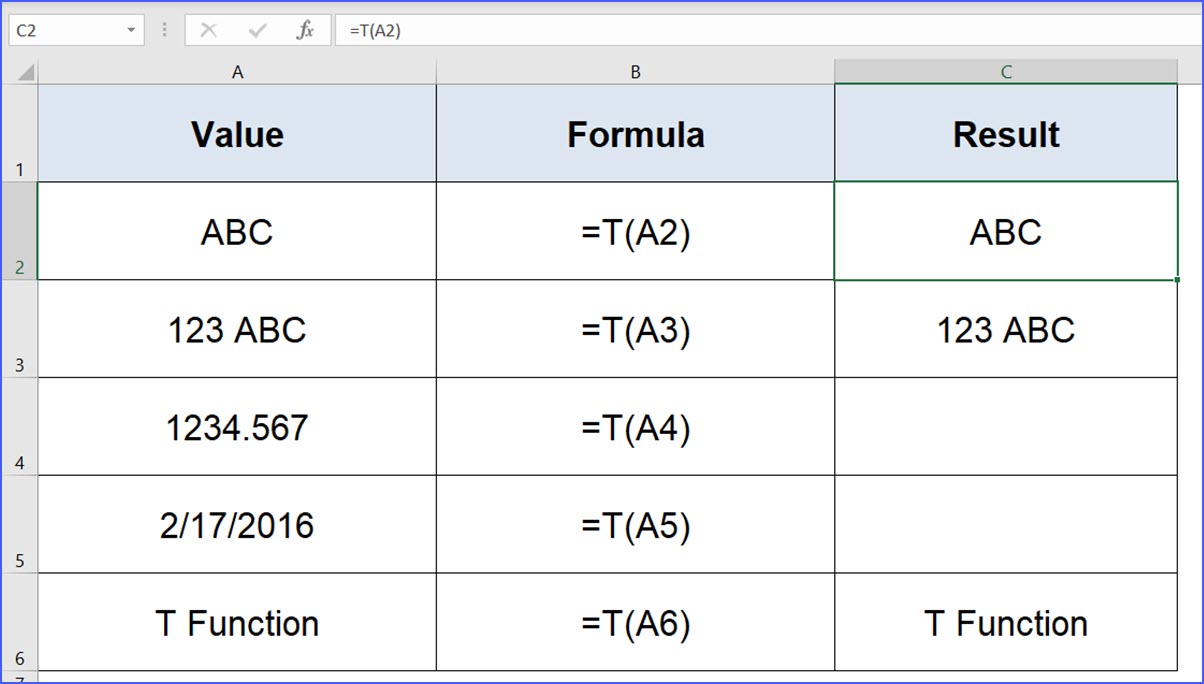Viewport: 1204px width, 684px height.
Task: Open the Insert Function fx dialog
Action: point(305,31)
